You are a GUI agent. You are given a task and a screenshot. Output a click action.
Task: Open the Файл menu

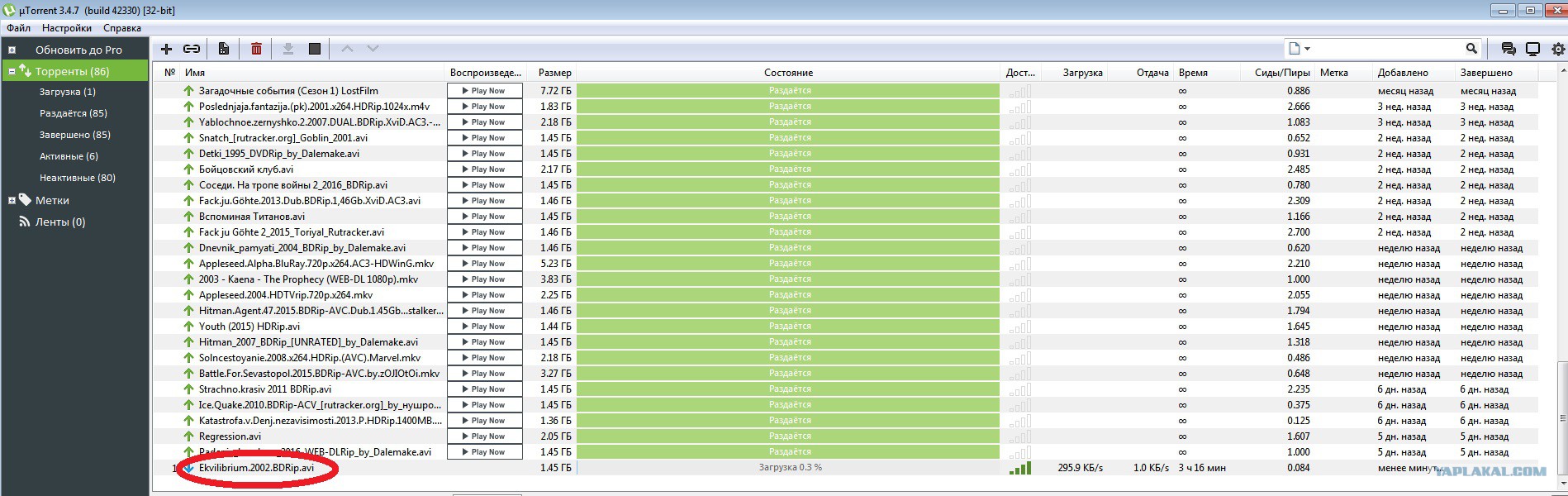[19, 28]
